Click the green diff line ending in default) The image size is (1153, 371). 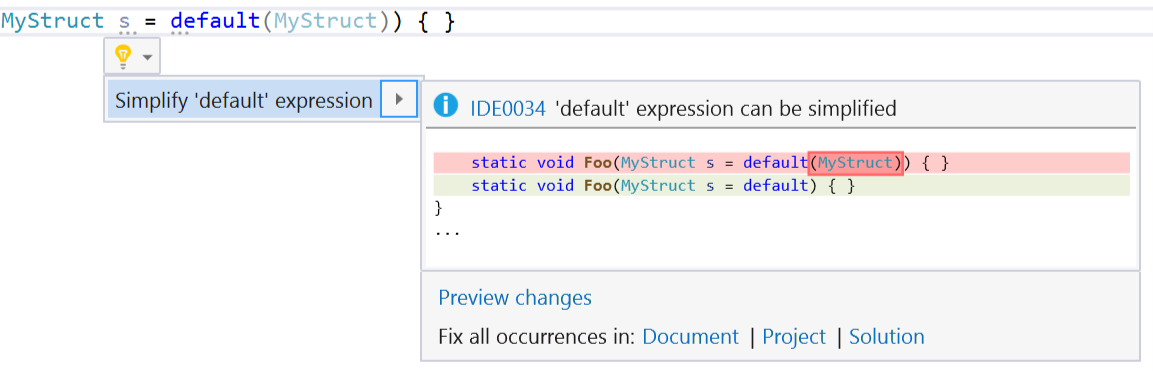pos(781,186)
